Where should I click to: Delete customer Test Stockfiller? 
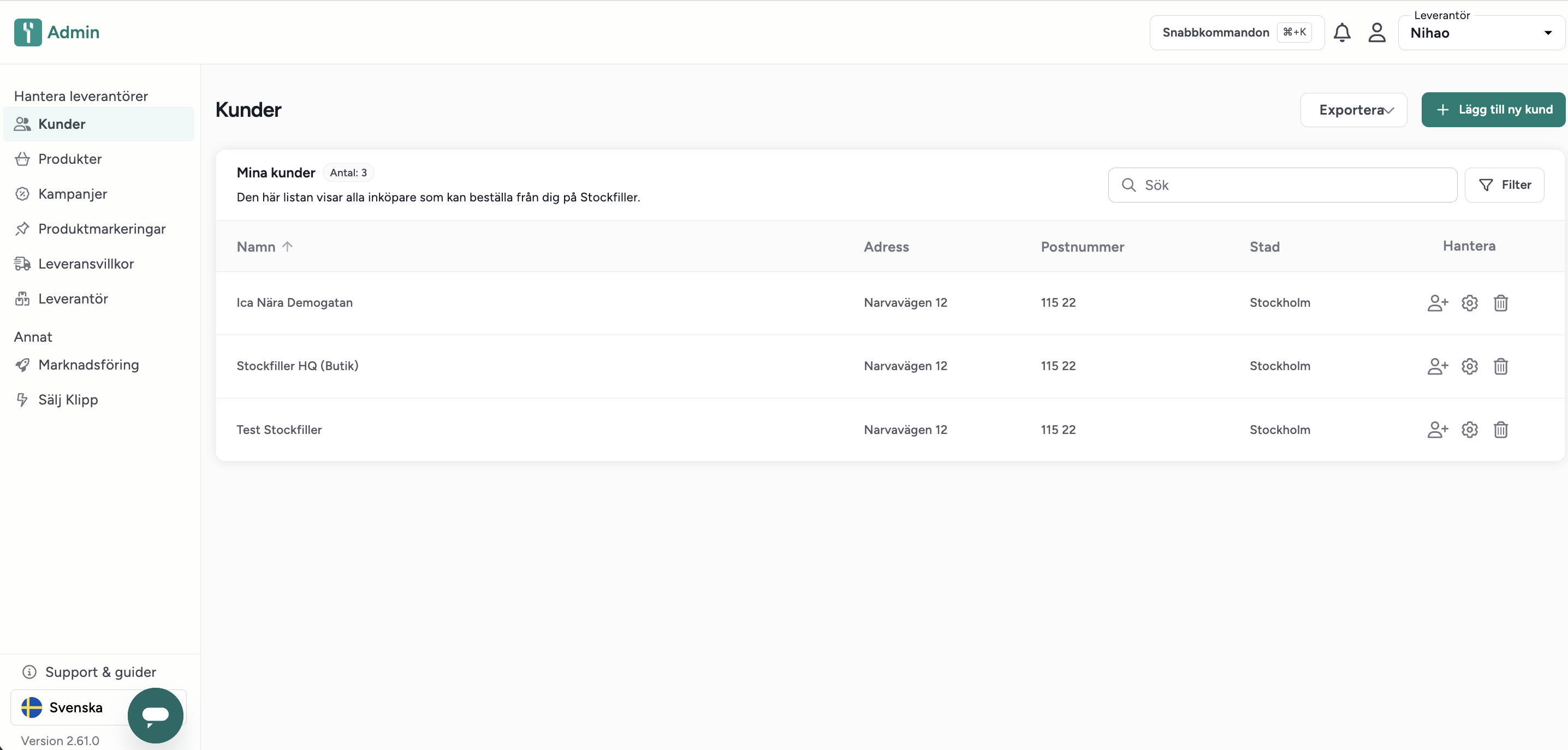point(1500,430)
